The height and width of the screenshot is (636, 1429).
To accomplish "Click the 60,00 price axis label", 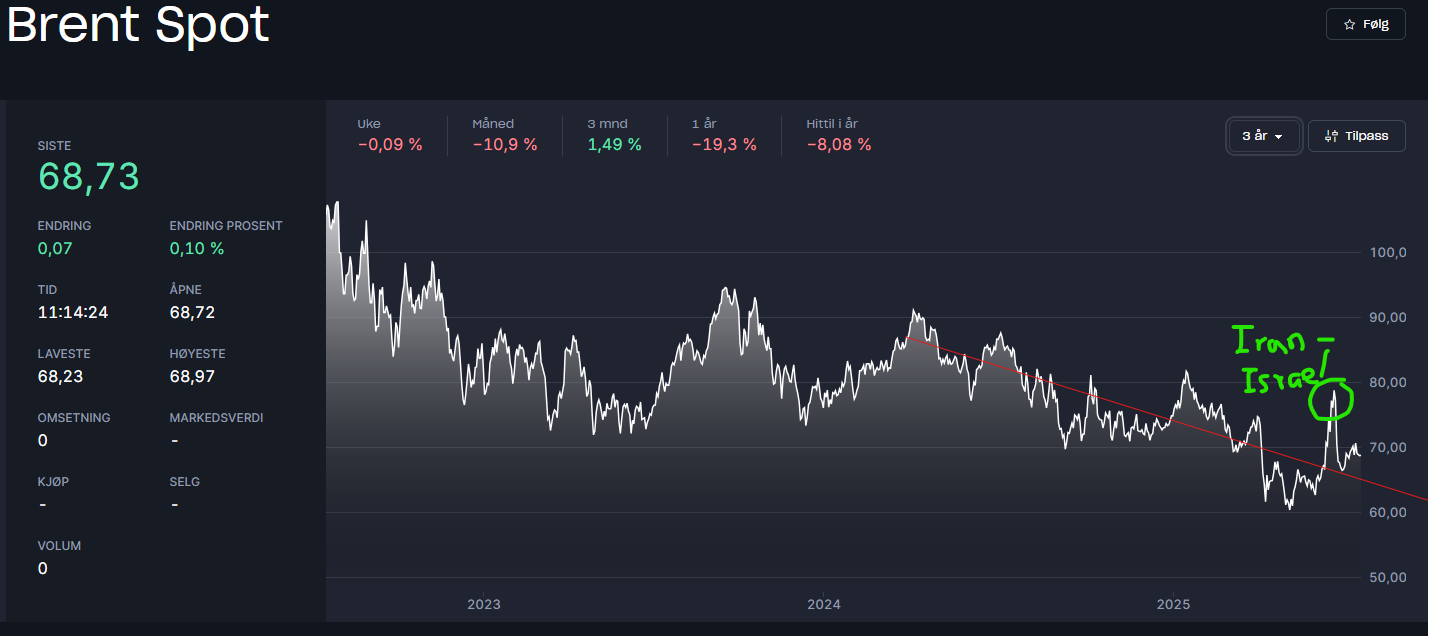I will (x=1388, y=512).
